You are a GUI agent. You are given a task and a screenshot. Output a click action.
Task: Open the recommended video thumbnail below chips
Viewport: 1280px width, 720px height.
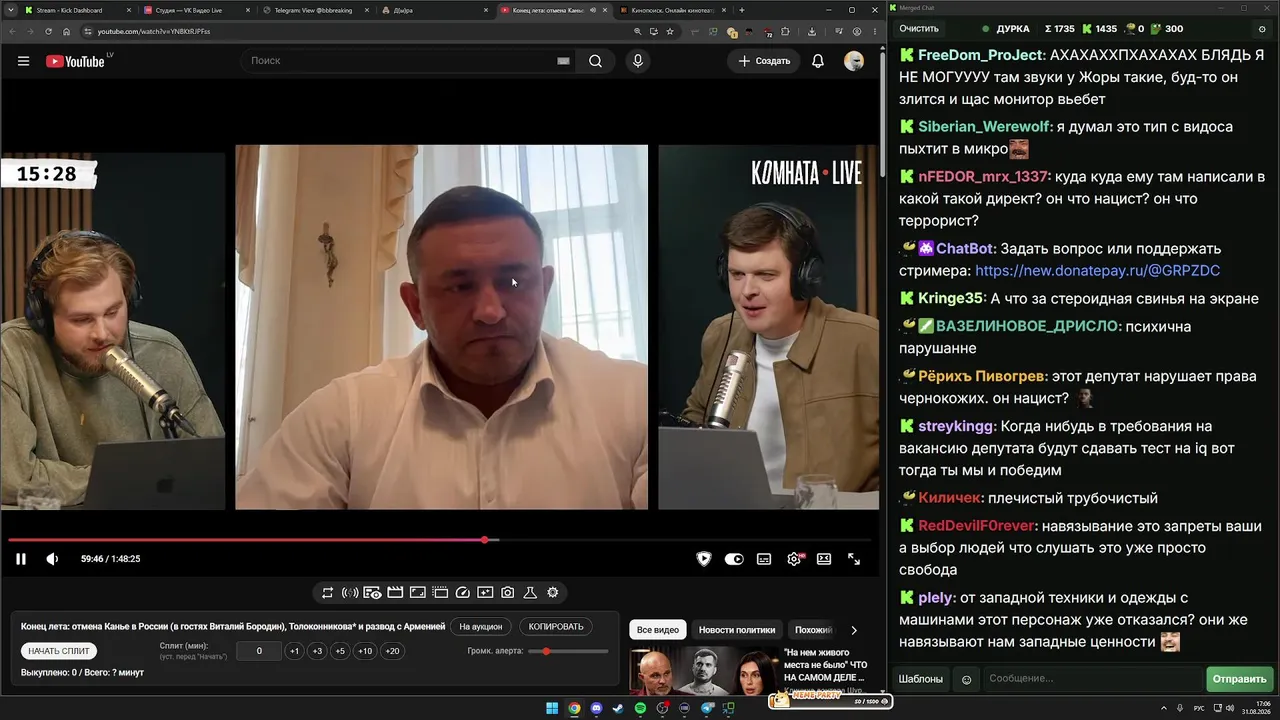[x=704, y=671]
